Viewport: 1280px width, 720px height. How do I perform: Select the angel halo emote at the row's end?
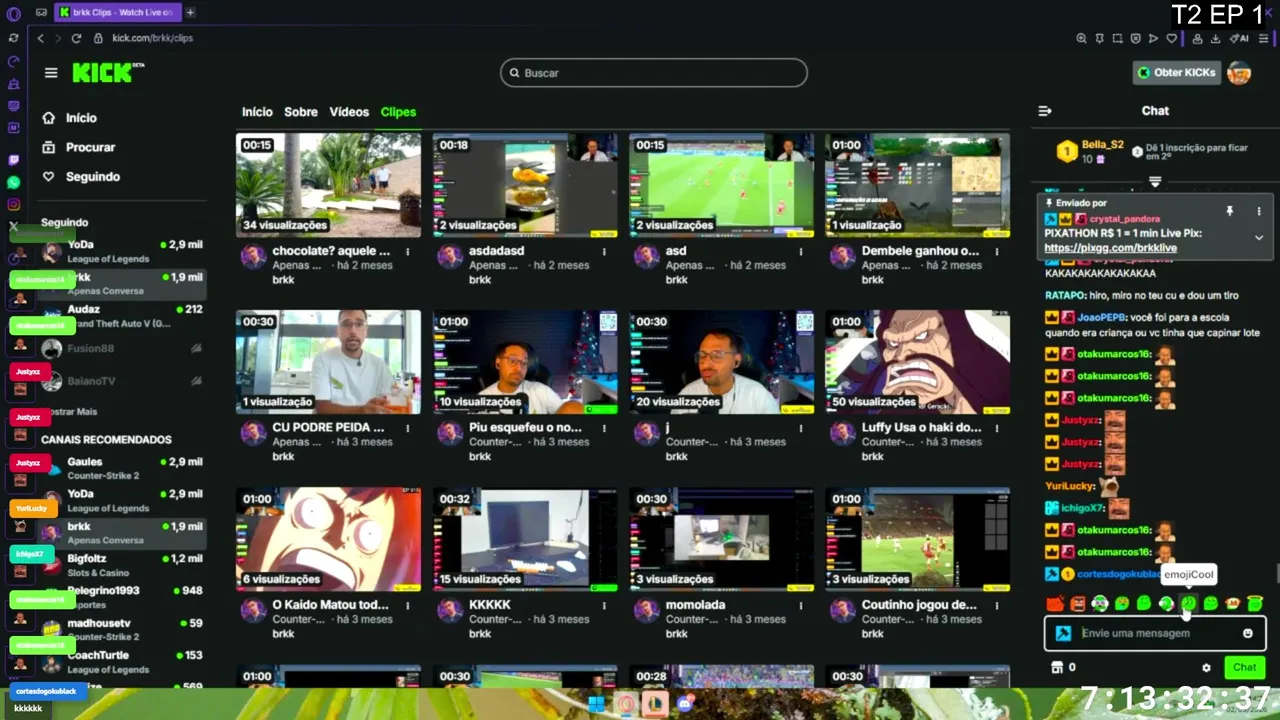(x=1255, y=603)
